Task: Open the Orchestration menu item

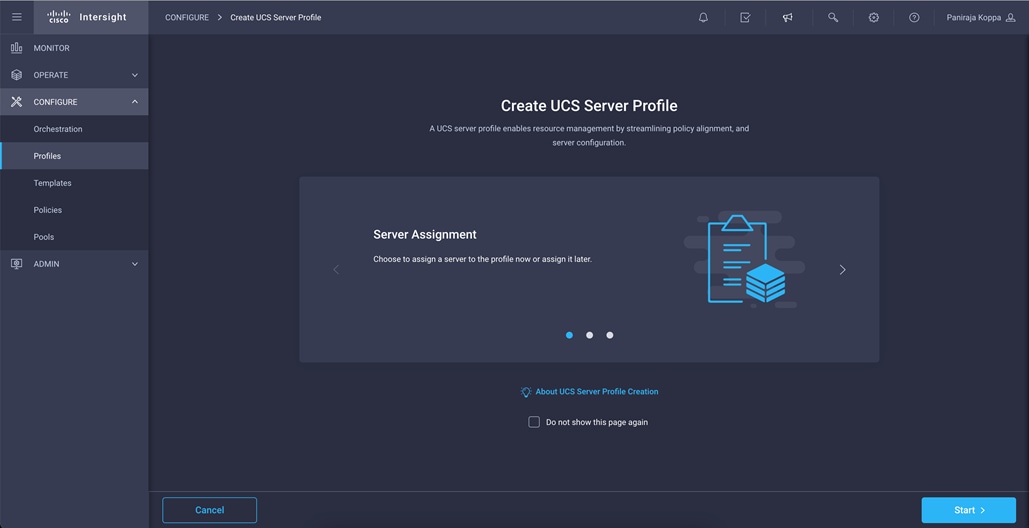Action: [74, 129]
